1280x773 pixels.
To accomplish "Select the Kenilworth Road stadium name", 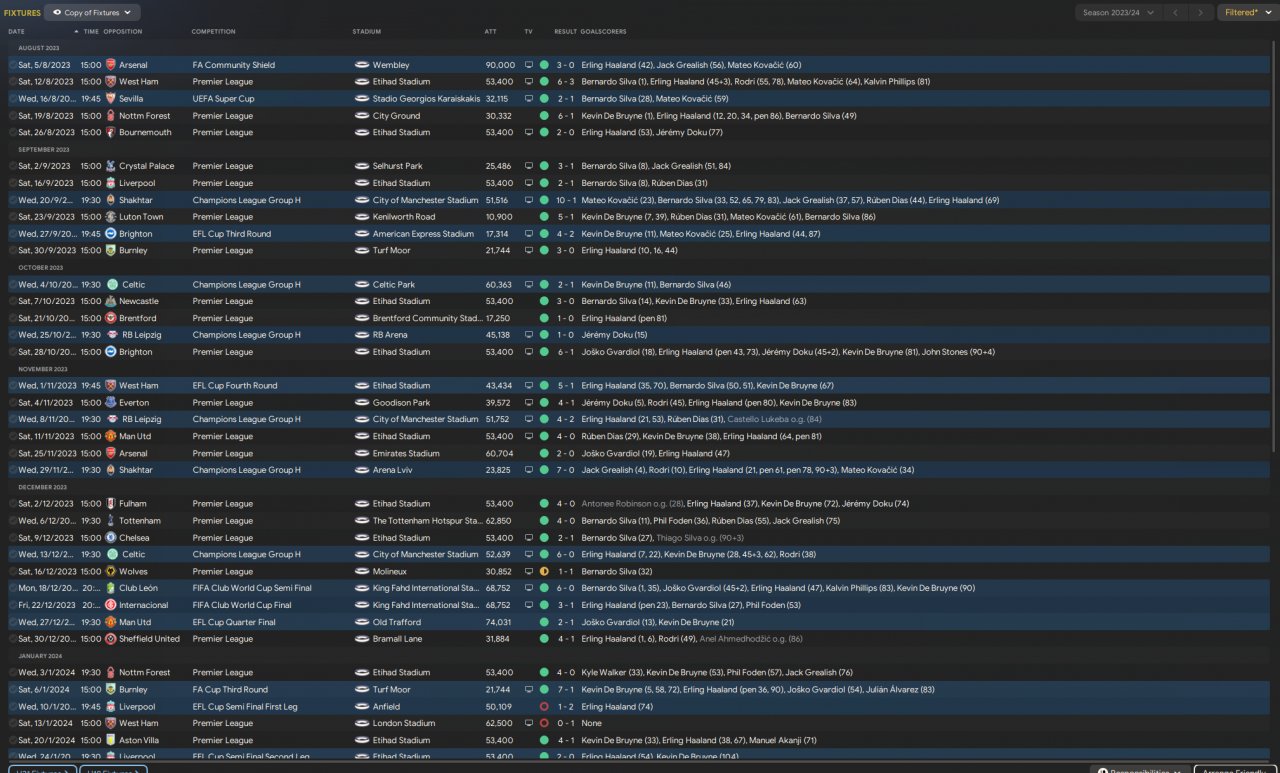I will pos(404,217).
